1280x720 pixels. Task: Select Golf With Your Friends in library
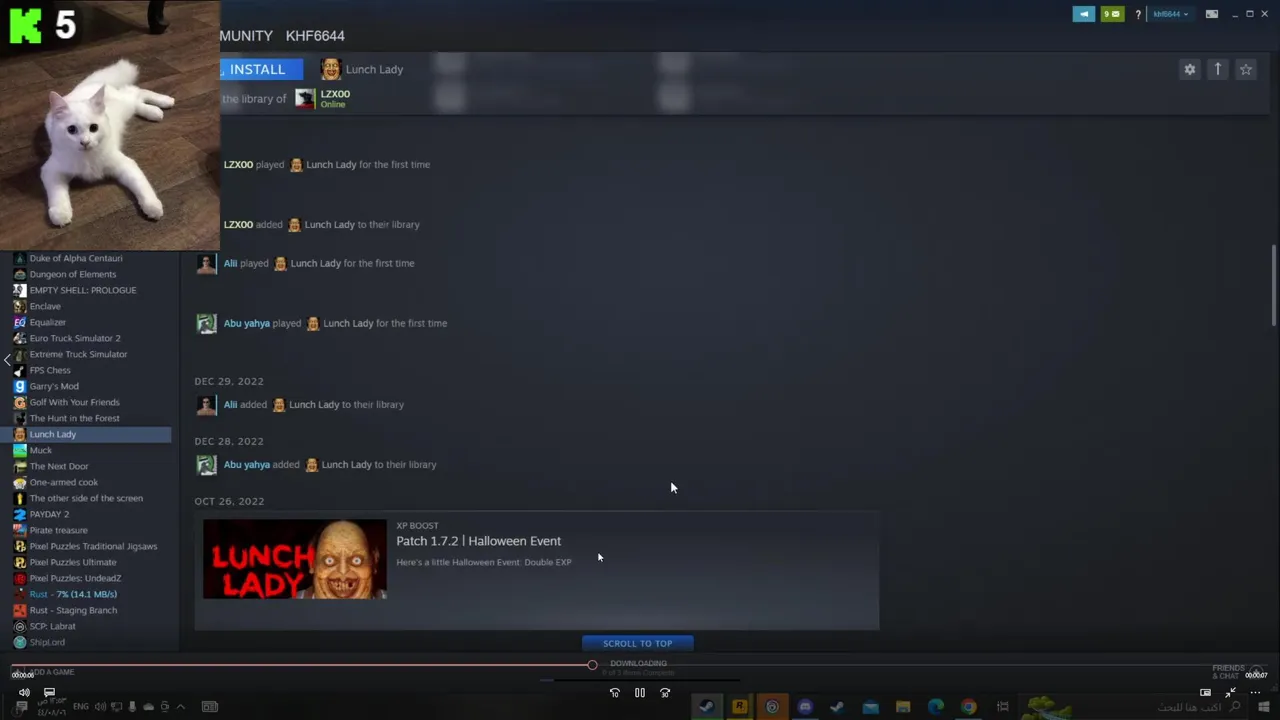pos(74,402)
